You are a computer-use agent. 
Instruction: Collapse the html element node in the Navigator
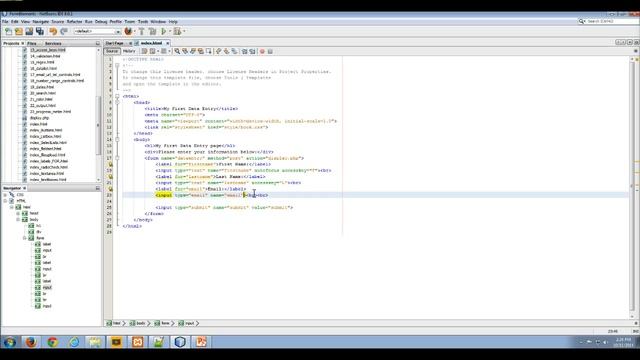(11, 207)
